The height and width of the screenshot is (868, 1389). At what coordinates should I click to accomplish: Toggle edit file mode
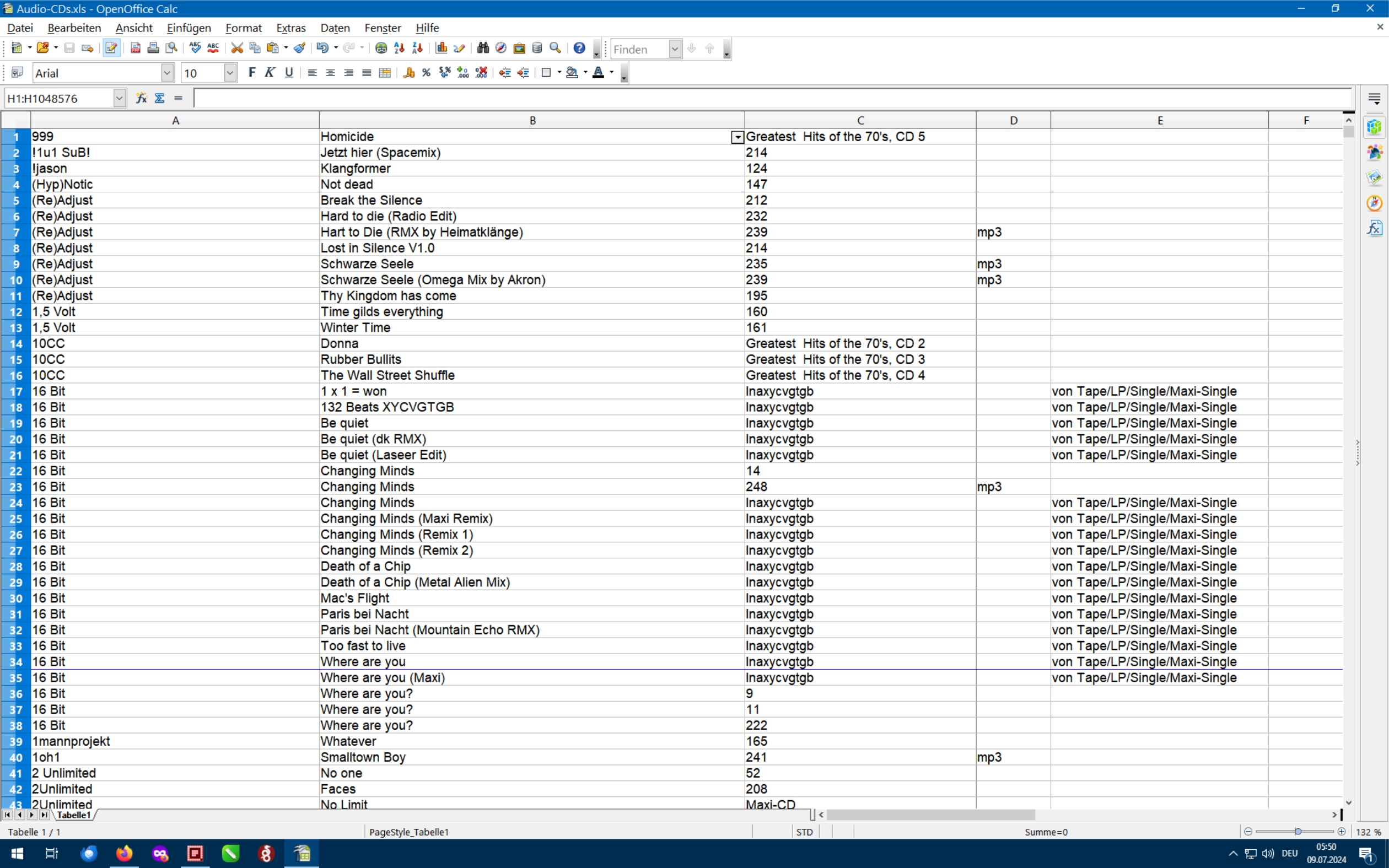coord(111,48)
